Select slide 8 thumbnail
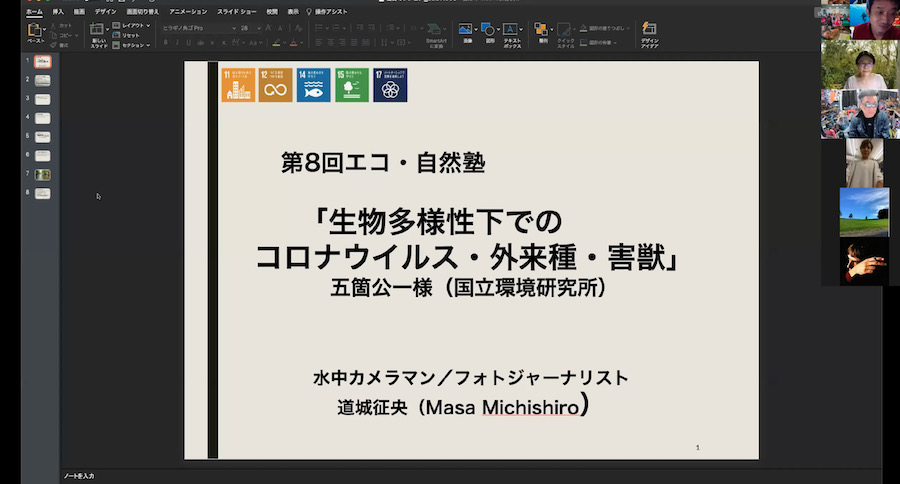This screenshot has width=900, height=484. click(x=42, y=193)
